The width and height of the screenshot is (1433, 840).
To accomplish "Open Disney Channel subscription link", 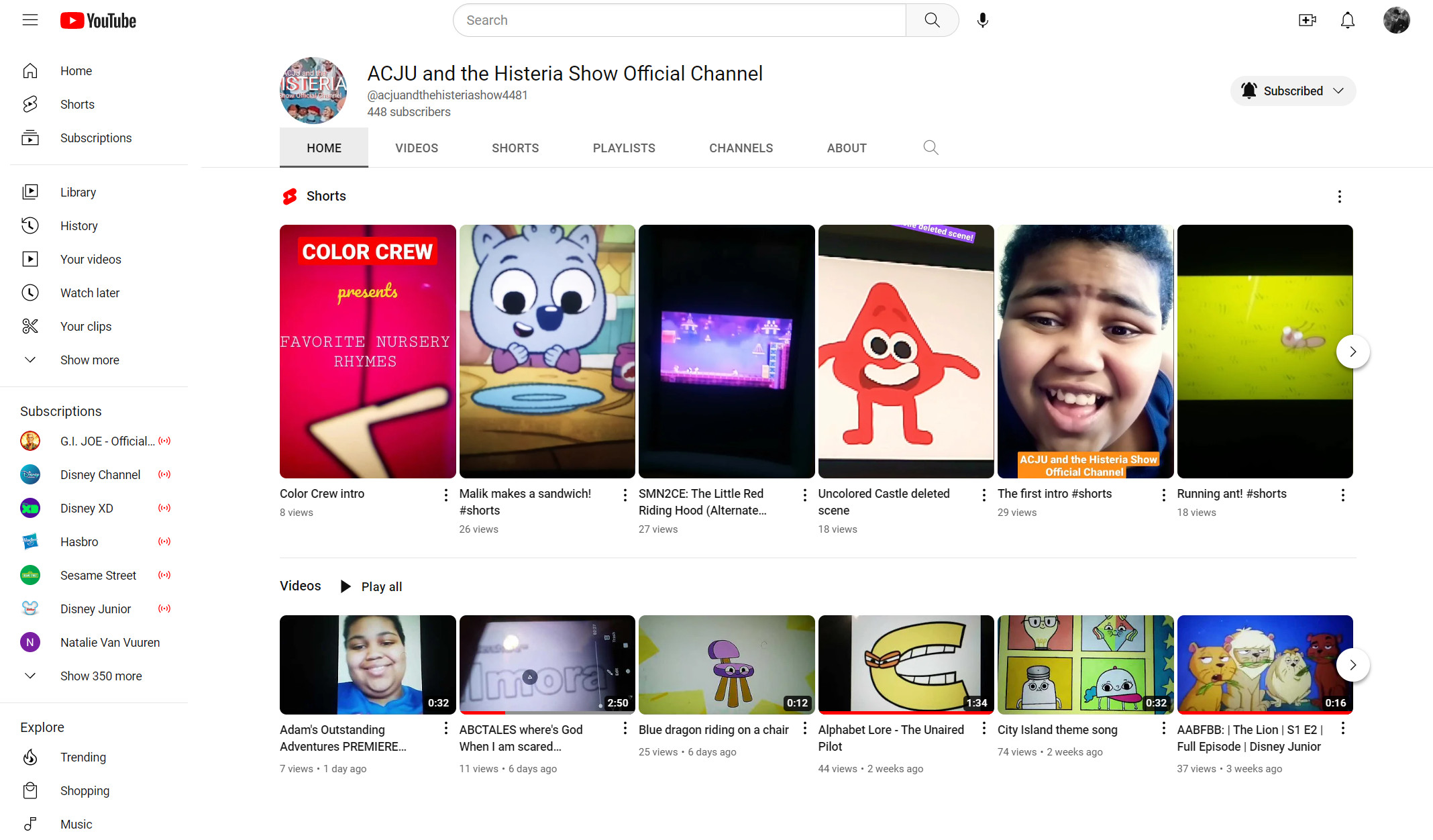I will coord(100,475).
